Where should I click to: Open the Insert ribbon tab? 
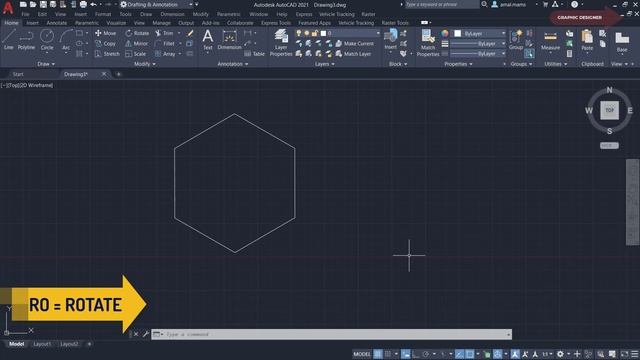pyautogui.click(x=32, y=23)
